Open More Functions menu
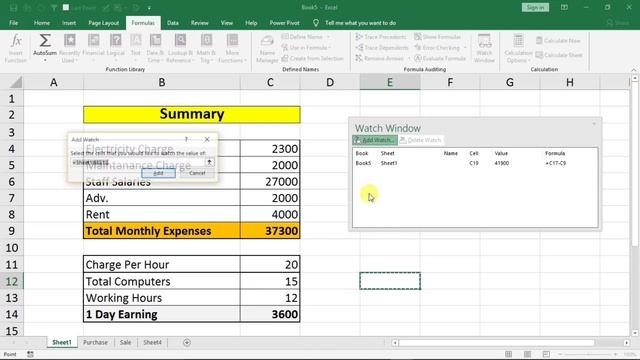 [x=232, y=49]
